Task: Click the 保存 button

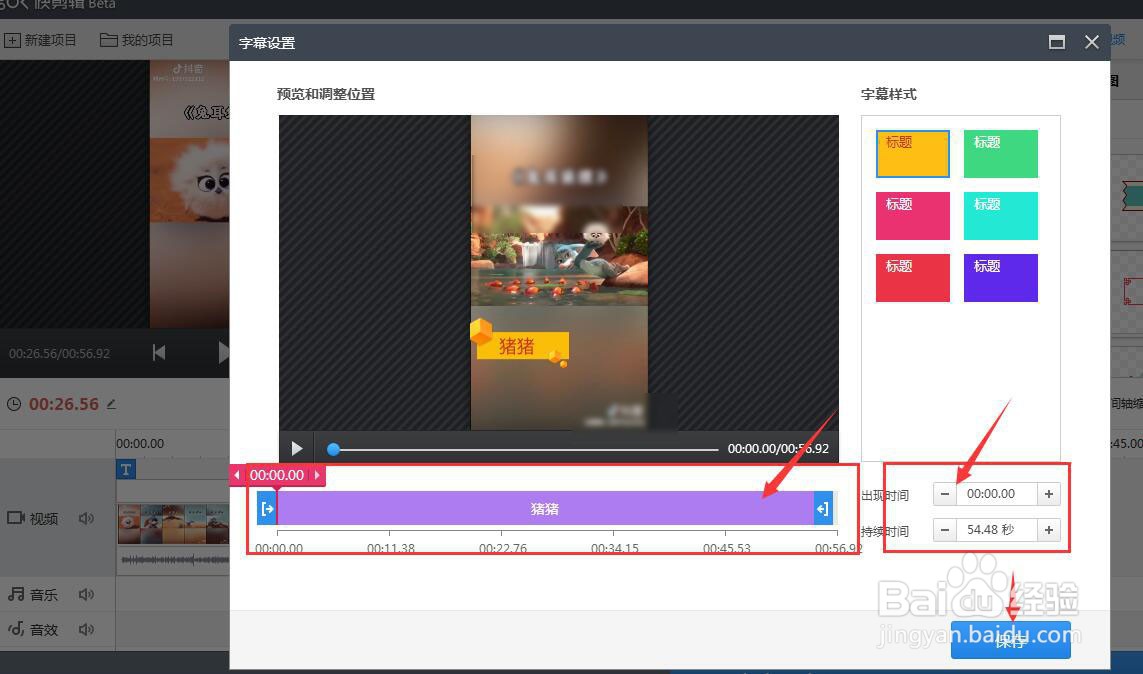Action: (x=1010, y=640)
